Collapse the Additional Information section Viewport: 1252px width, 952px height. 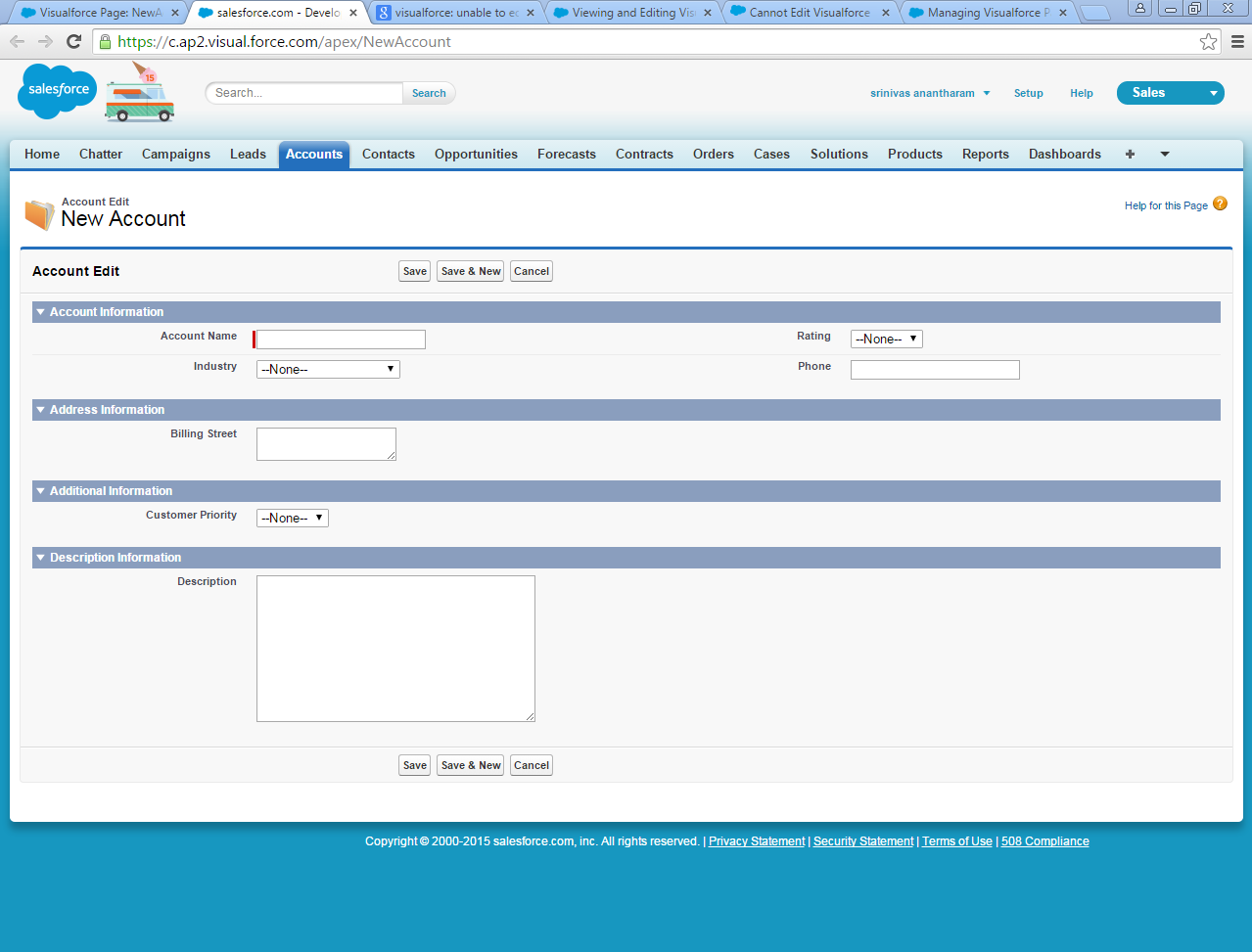coord(41,491)
